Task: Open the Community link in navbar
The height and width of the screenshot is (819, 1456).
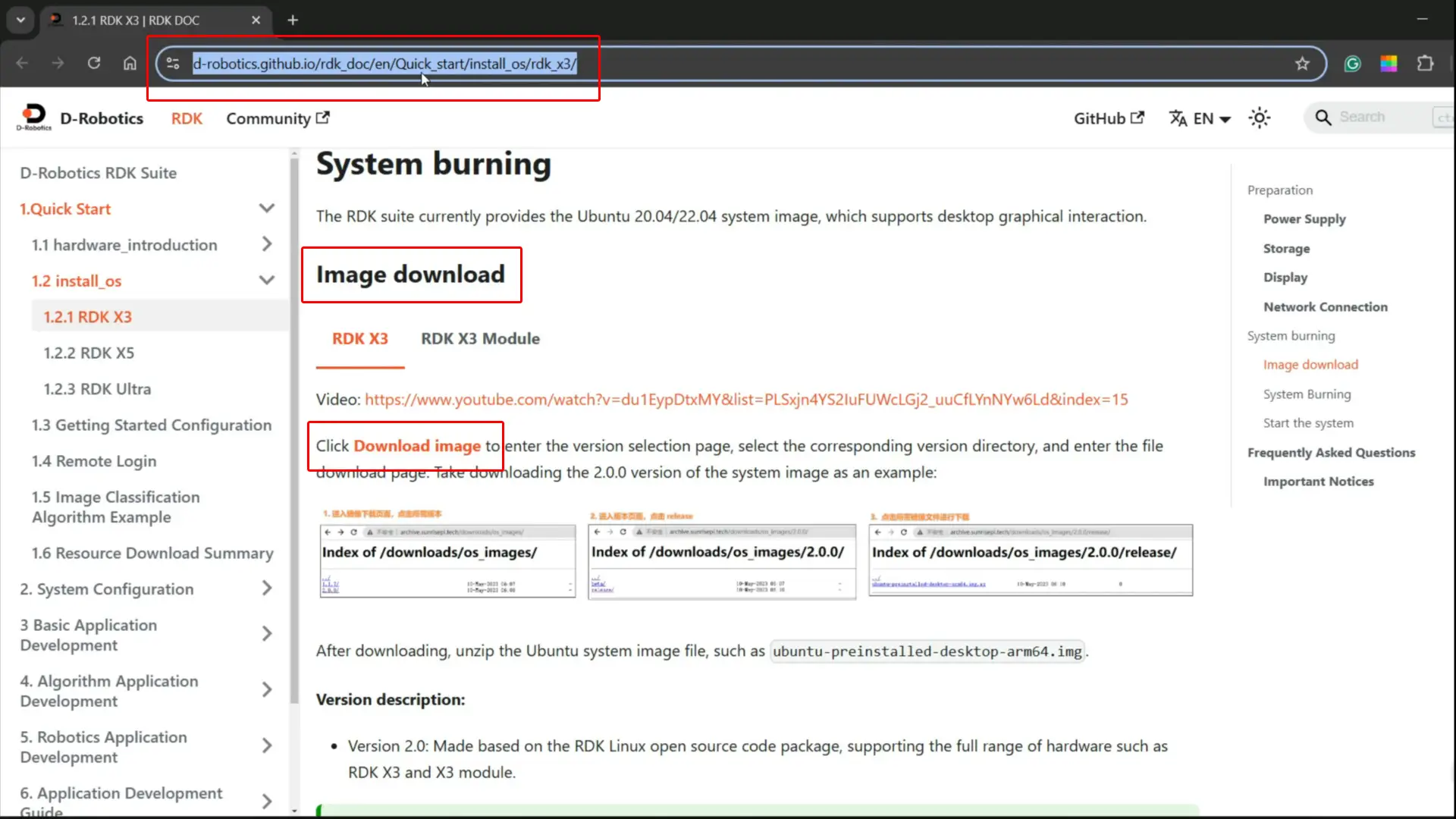Action: [278, 118]
